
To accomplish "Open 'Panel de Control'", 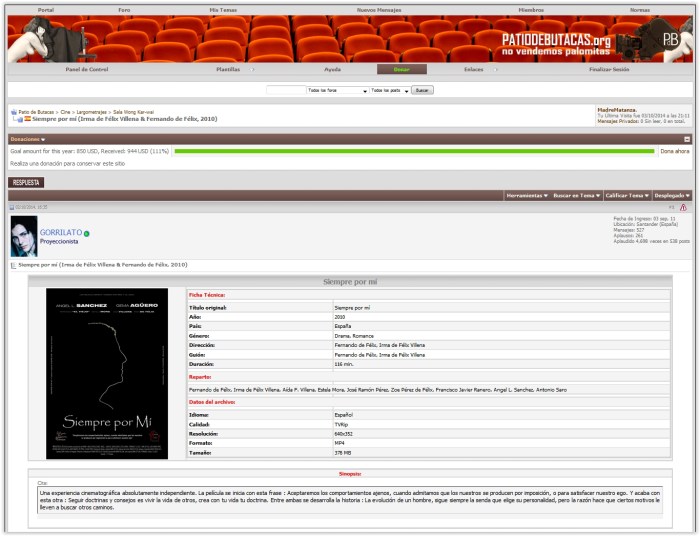I will 87,70.
